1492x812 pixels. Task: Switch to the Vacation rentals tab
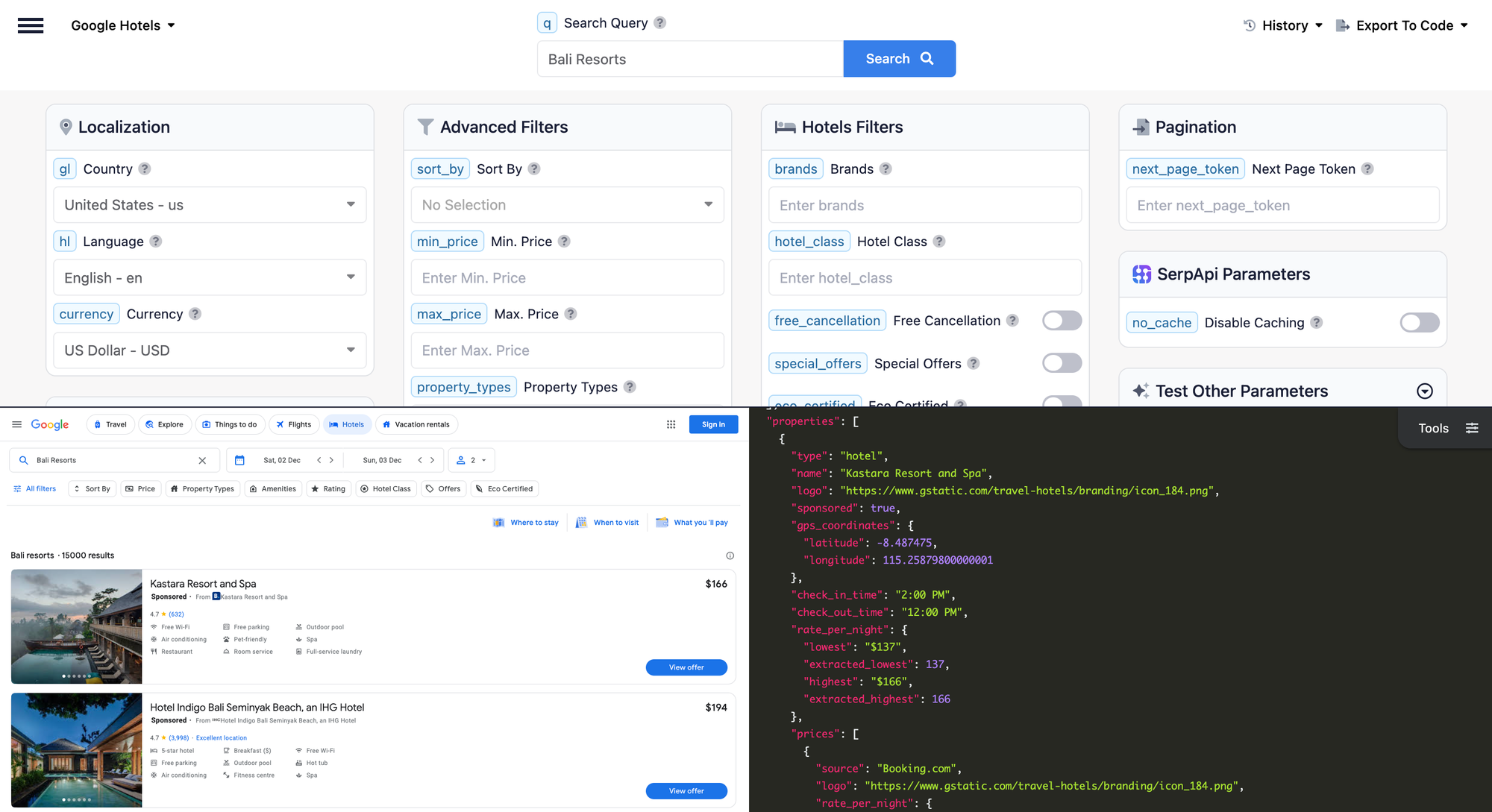[416, 425]
